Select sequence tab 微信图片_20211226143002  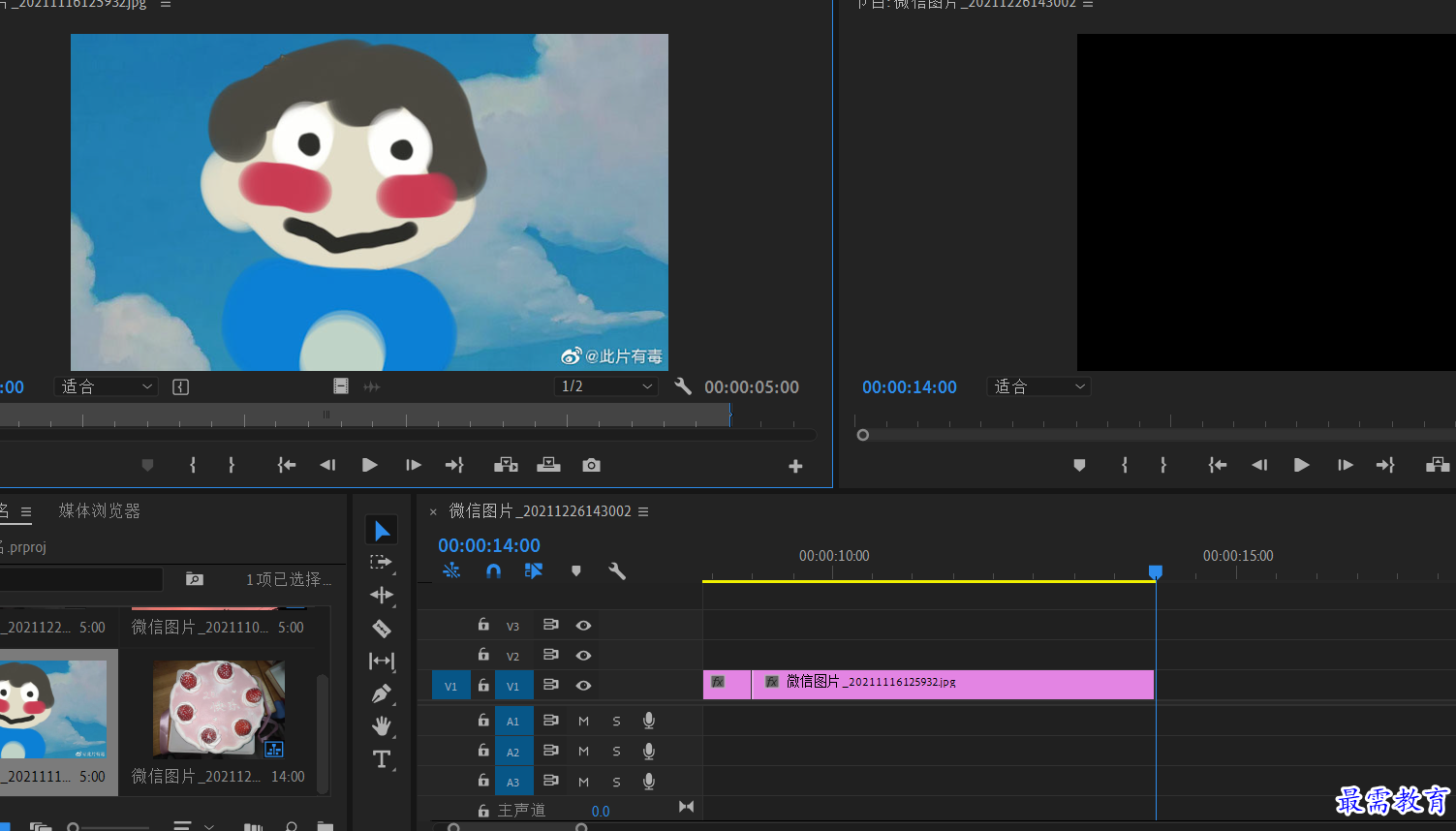click(541, 510)
